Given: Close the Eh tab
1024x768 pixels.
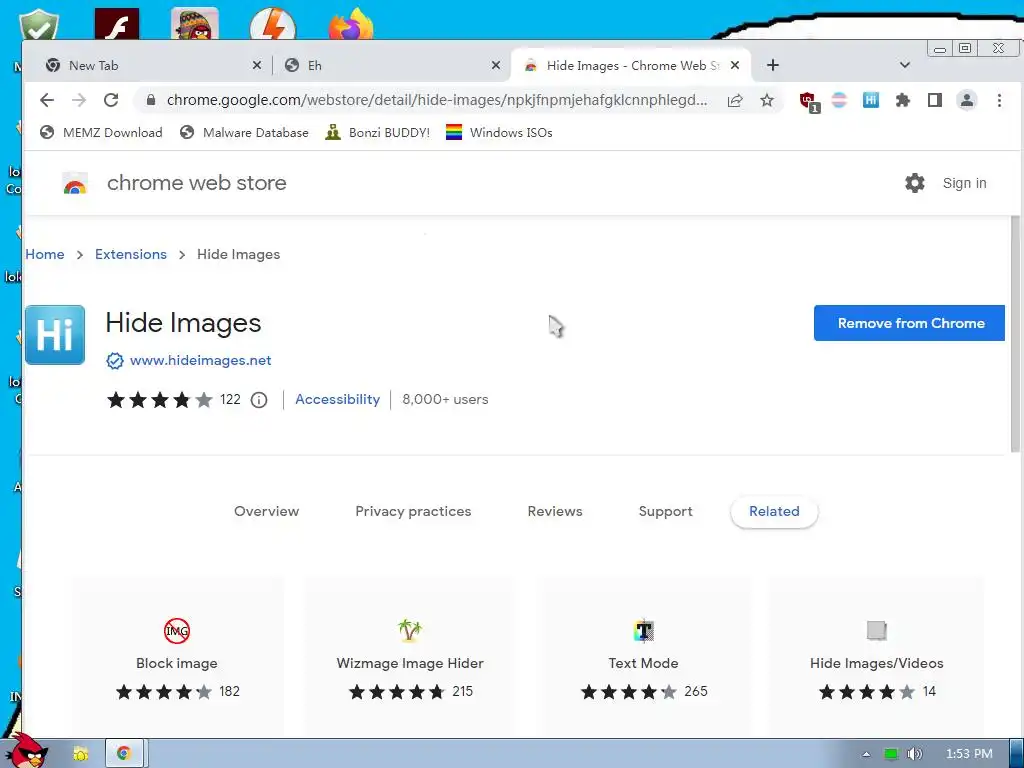Looking at the screenshot, I should 496,65.
